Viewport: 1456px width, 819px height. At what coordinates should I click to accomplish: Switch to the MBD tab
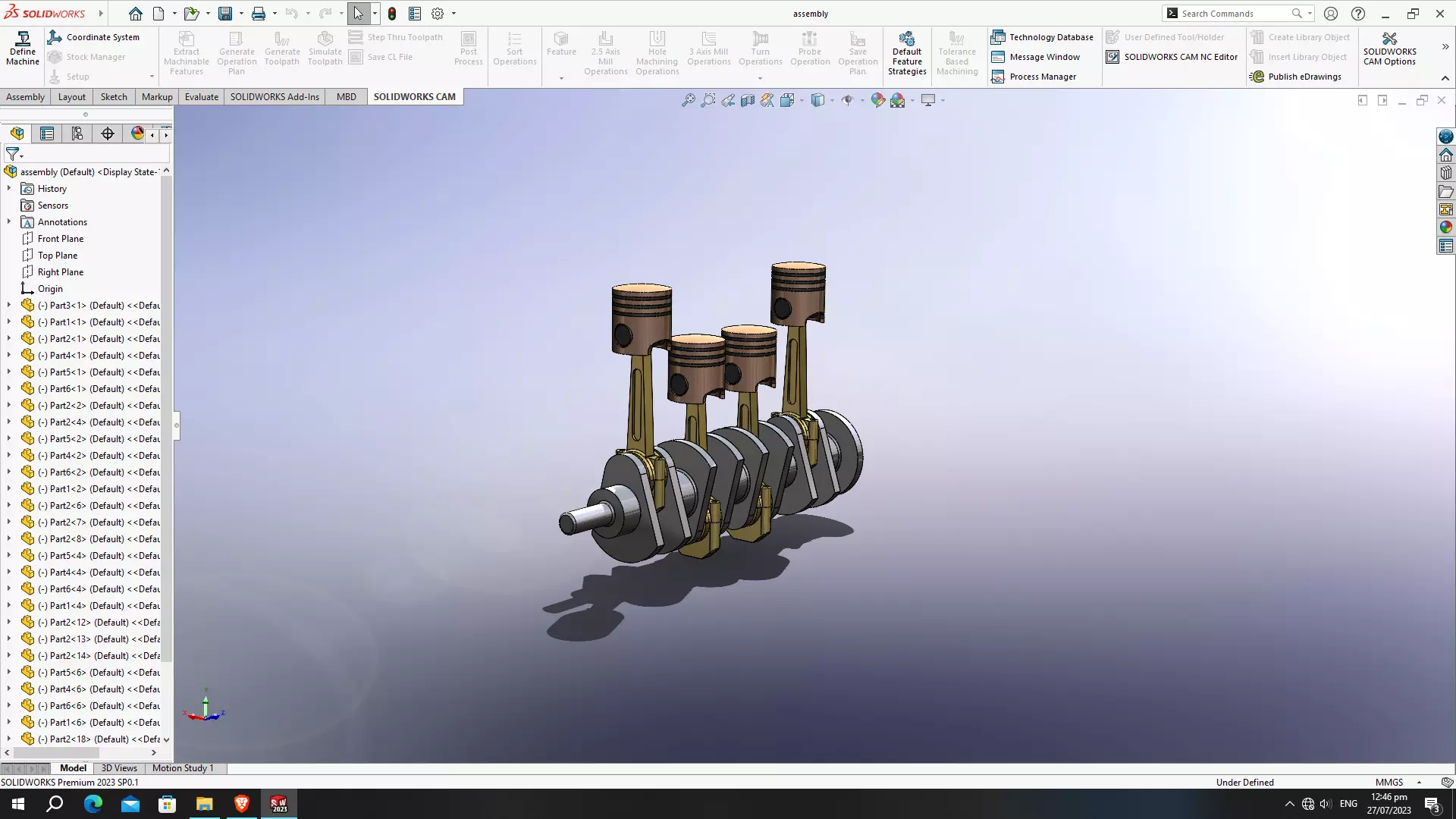tap(347, 96)
